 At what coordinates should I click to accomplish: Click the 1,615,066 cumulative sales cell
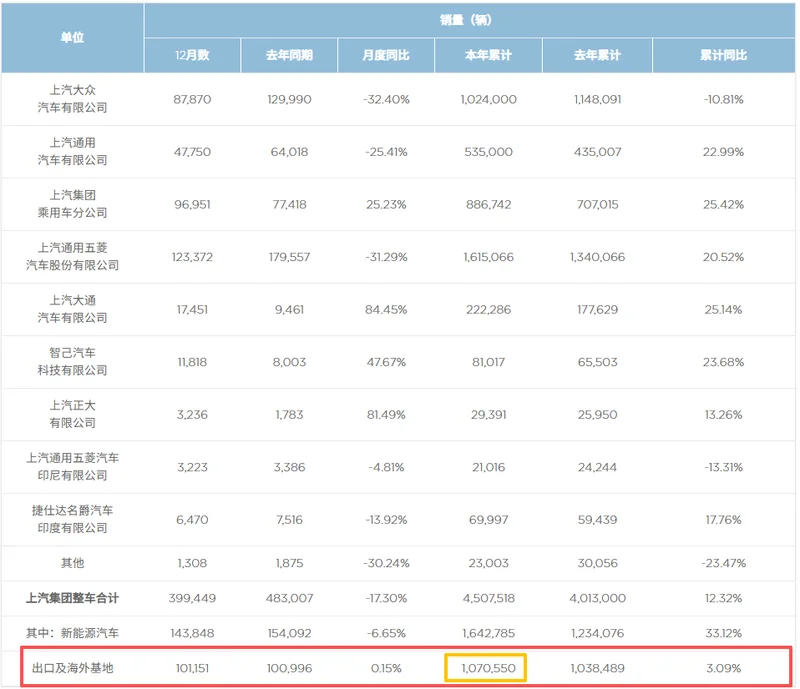(x=487, y=257)
